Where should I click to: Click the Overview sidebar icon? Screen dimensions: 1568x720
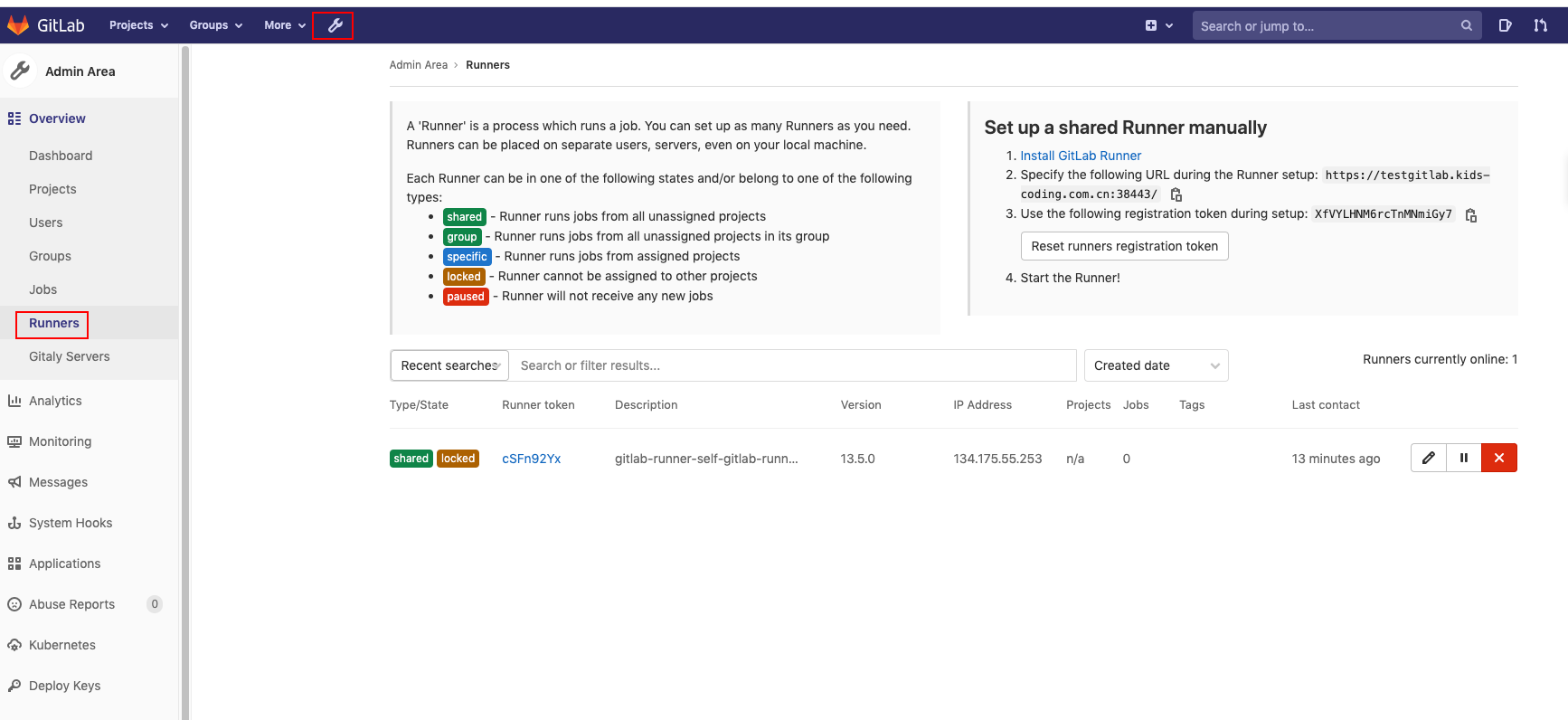(x=14, y=118)
